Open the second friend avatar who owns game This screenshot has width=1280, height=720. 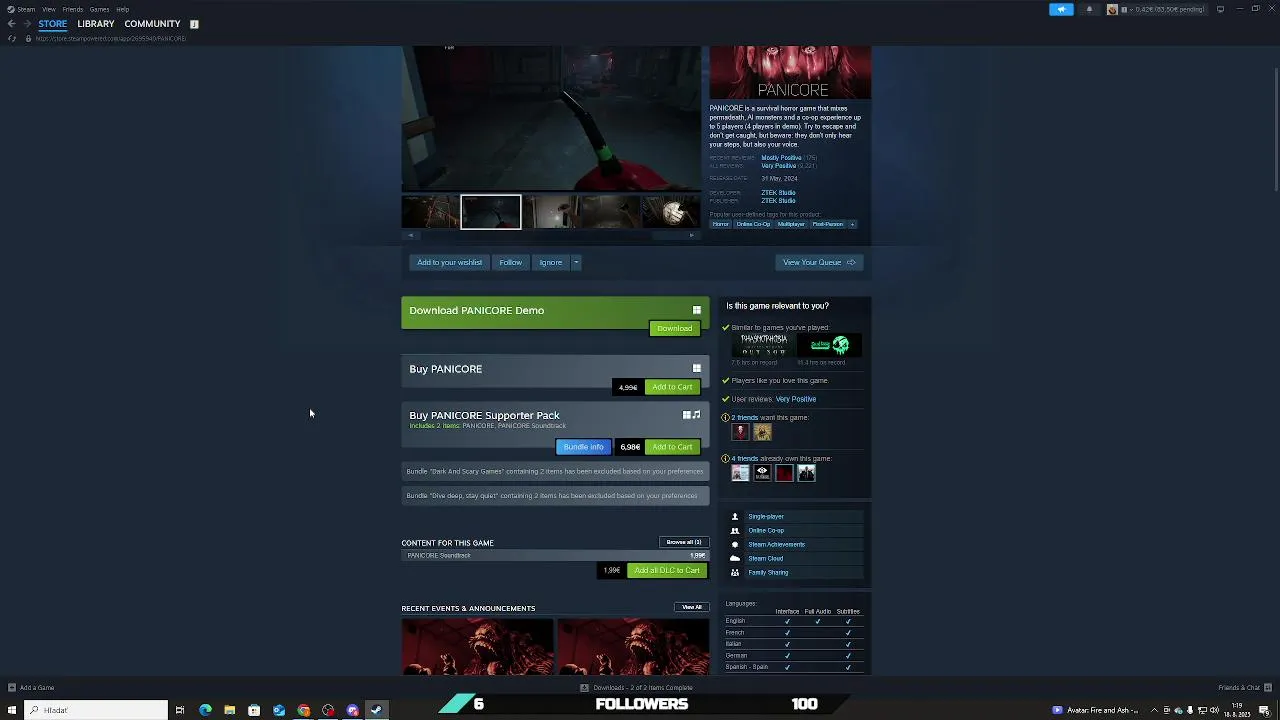coord(762,473)
